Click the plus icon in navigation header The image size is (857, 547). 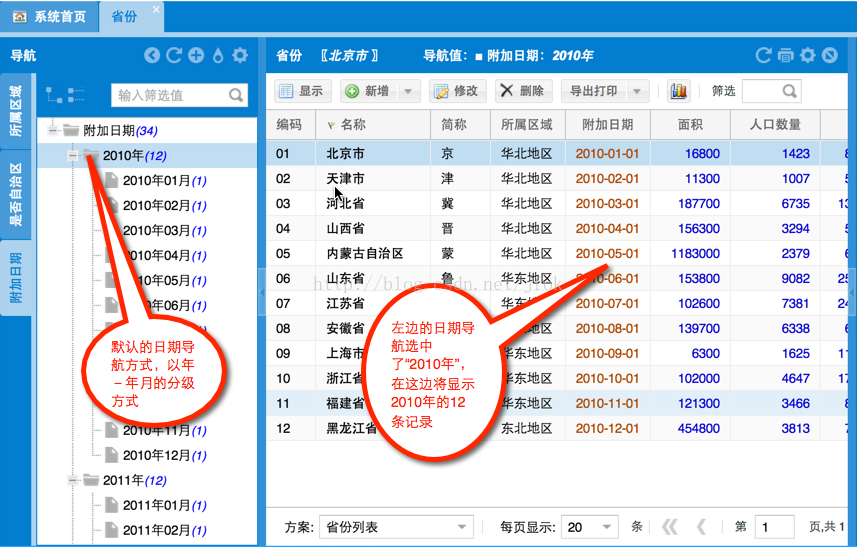pyautogui.click(x=196, y=56)
